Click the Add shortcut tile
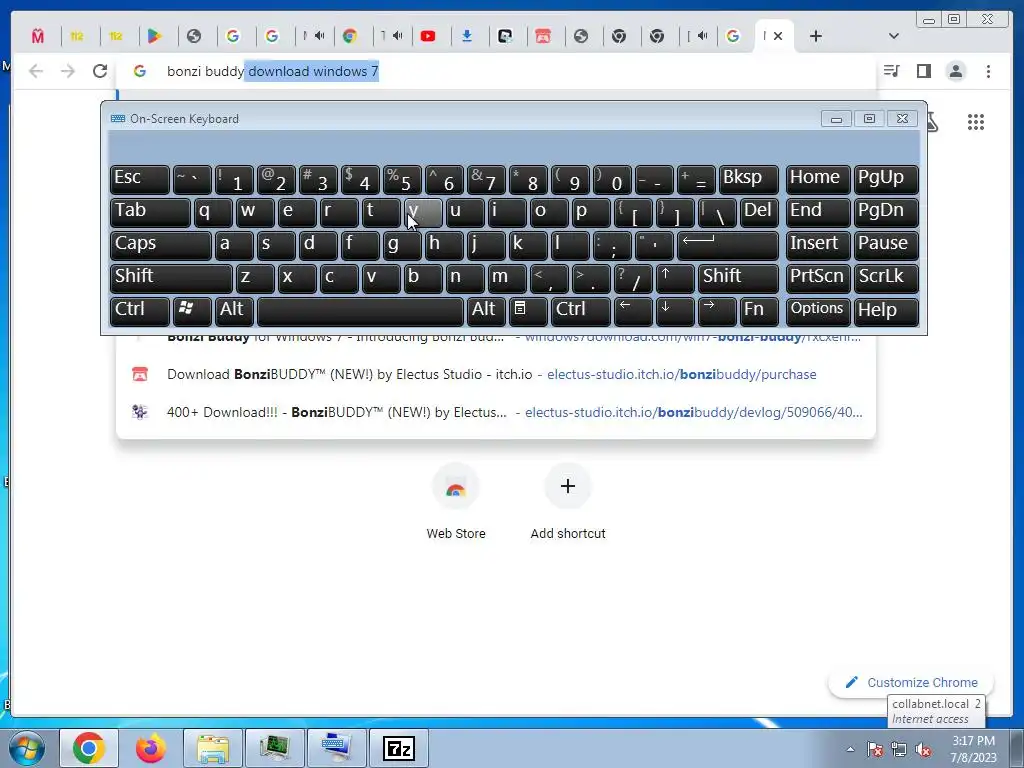This screenshot has height=768, width=1024. pyautogui.click(x=568, y=502)
